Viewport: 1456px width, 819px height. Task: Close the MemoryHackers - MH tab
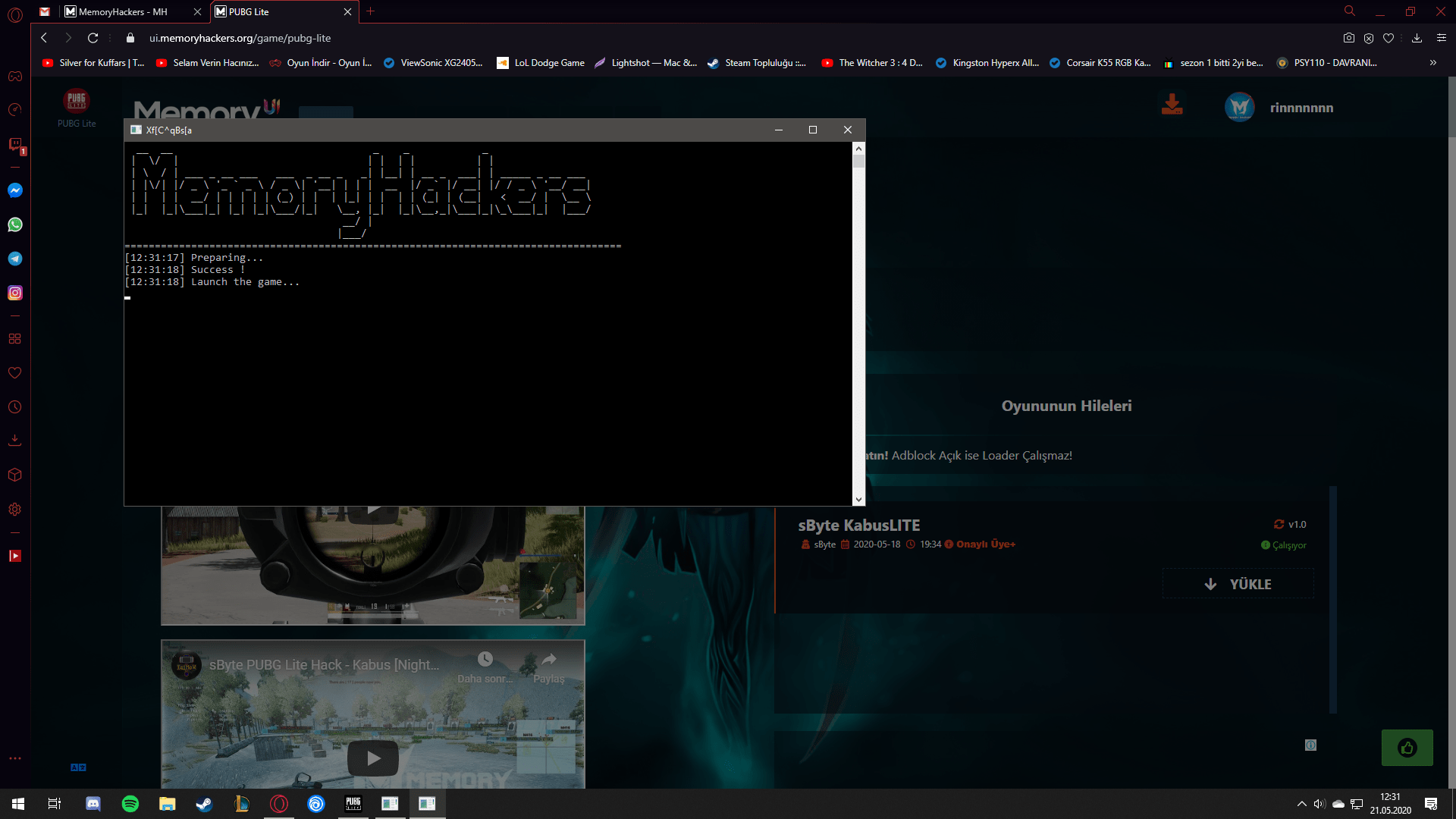(x=197, y=11)
